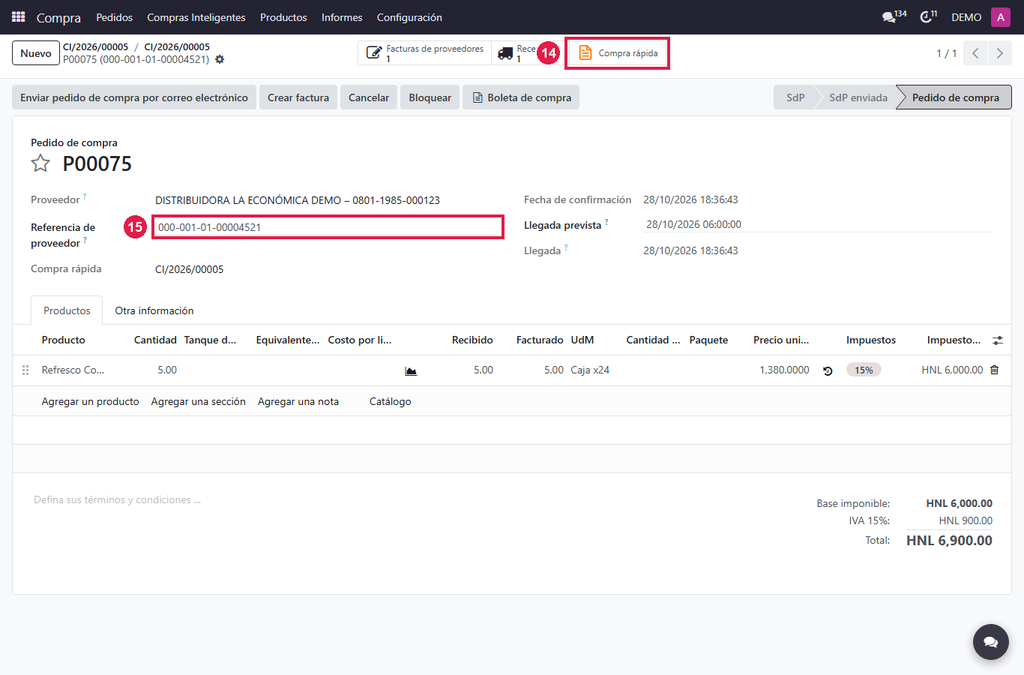Open the Catálogo link

tap(390, 401)
